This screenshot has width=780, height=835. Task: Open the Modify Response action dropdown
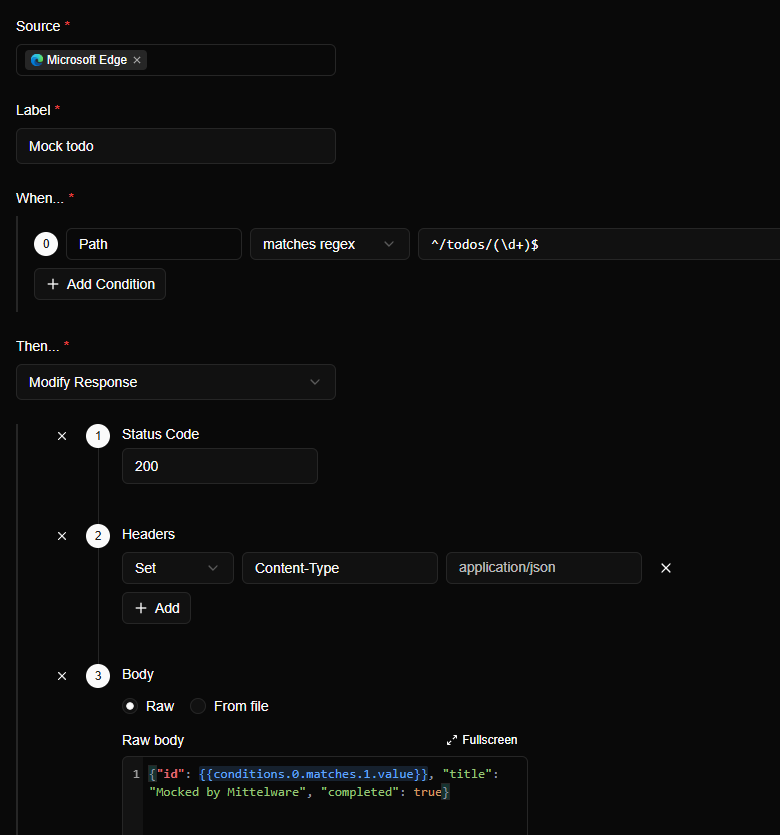(x=176, y=382)
